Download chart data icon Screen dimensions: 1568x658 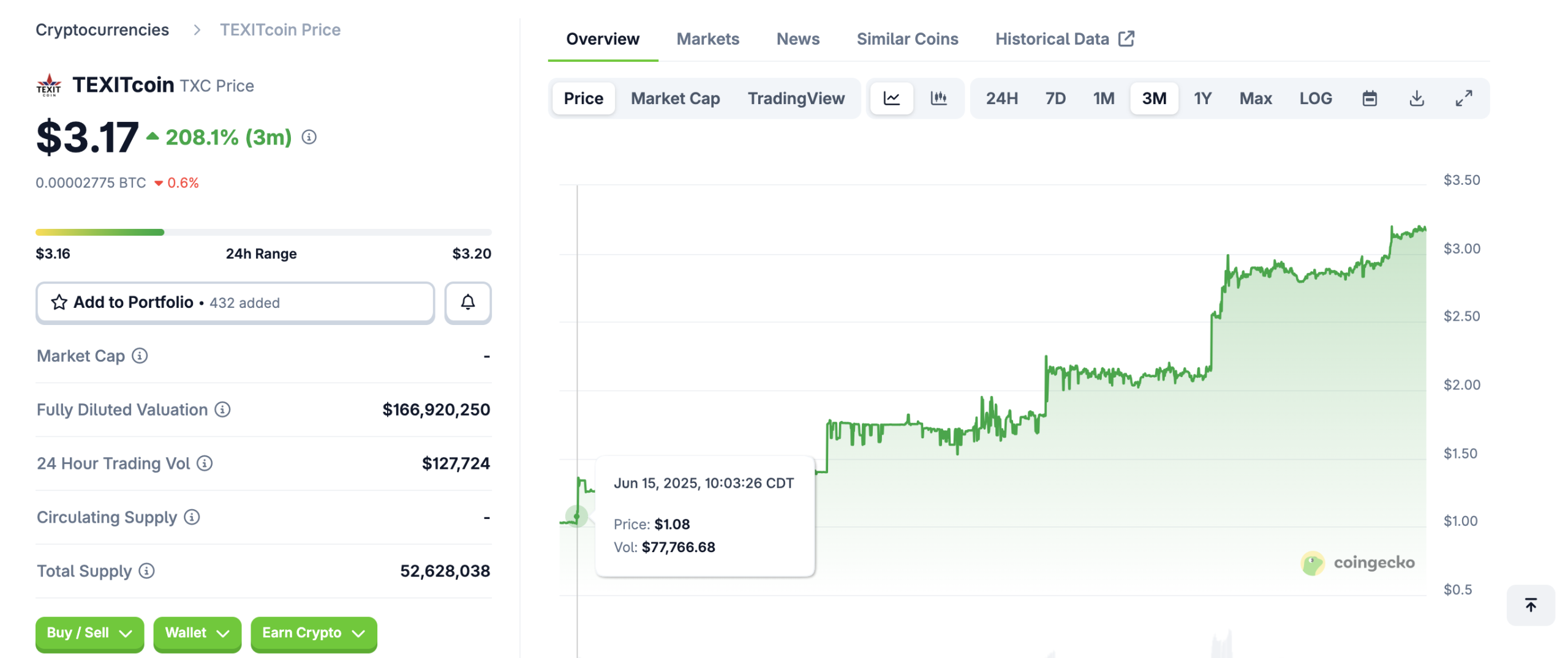(1416, 98)
